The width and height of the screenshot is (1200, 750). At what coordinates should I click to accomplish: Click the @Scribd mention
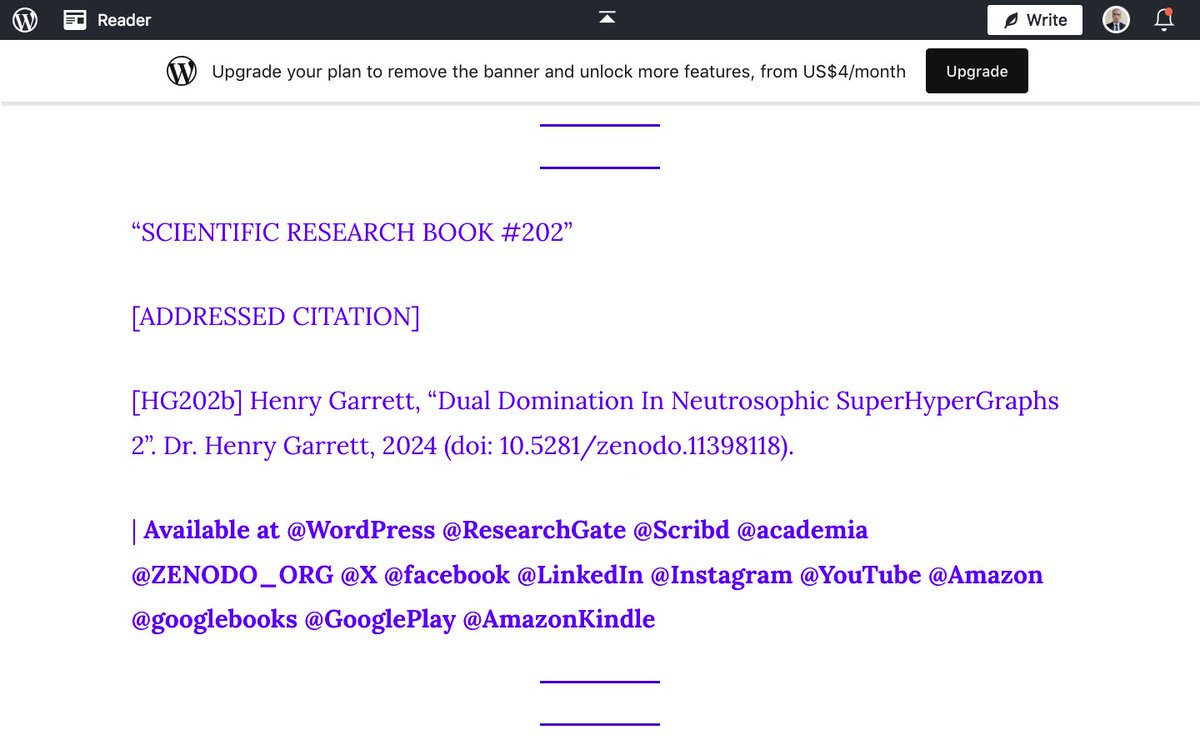tap(682, 530)
